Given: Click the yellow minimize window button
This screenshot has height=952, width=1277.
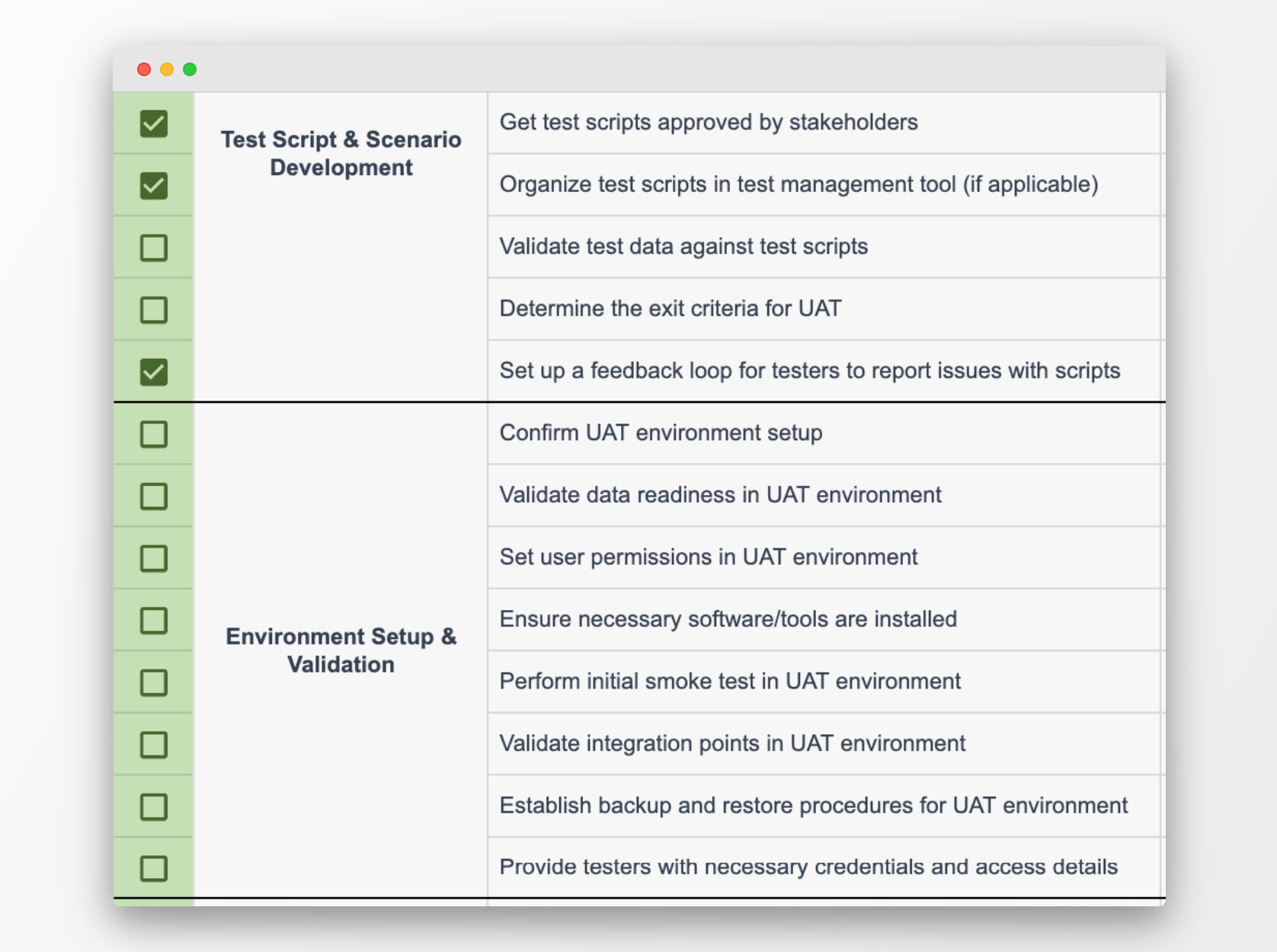Looking at the screenshot, I should pos(167,69).
